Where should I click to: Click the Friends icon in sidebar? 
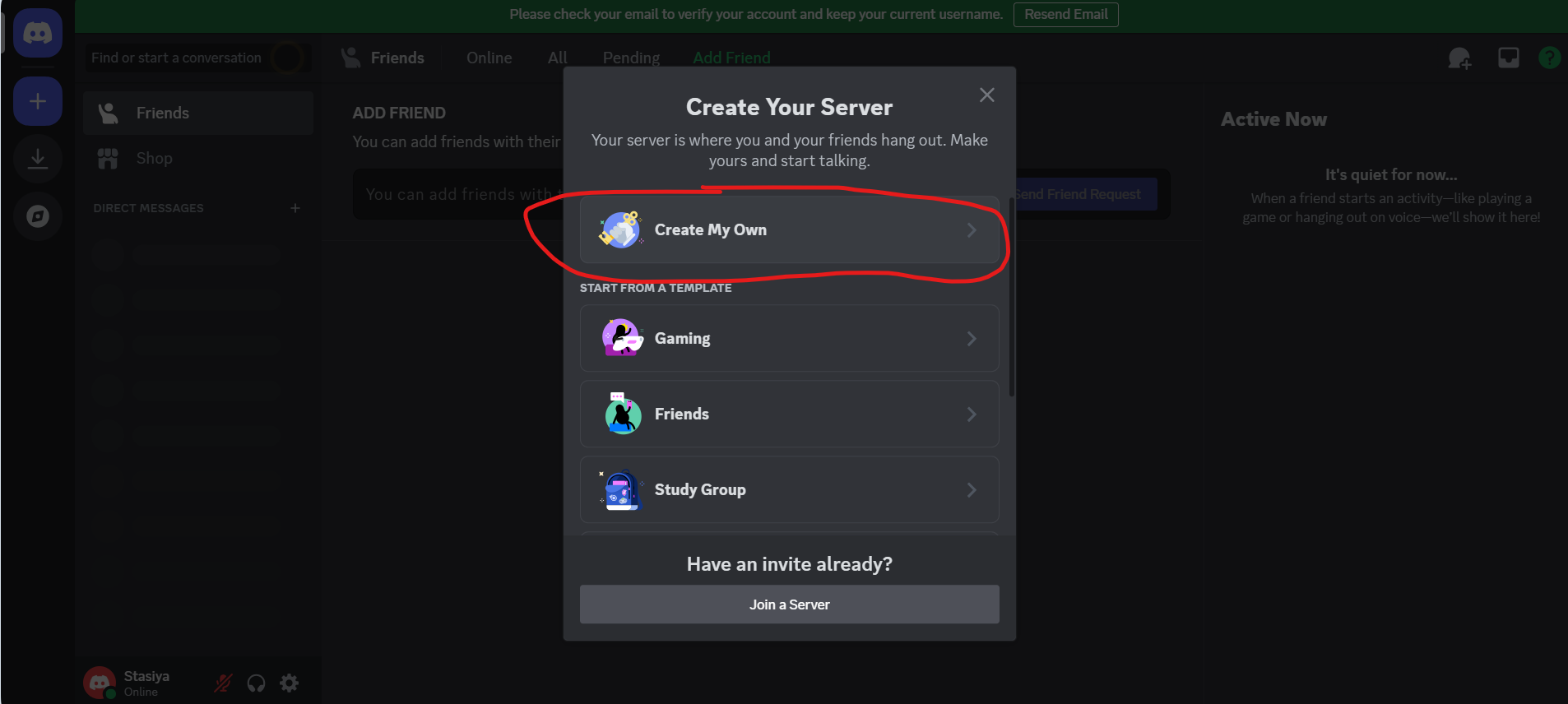108,113
